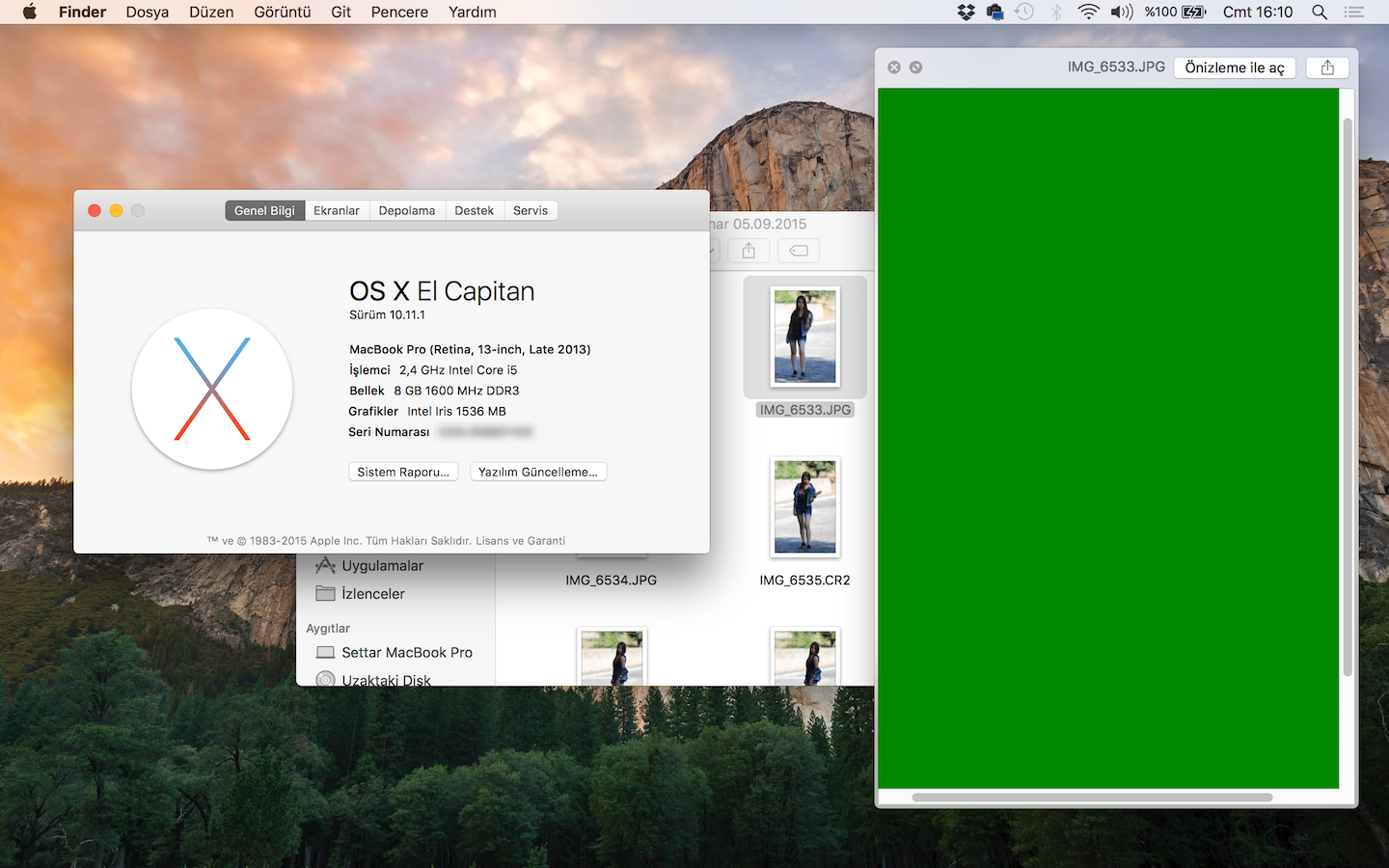Click the Intel Iris 1536 MB value
Viewport: 1389px width, 868px height.
[456, 412]
